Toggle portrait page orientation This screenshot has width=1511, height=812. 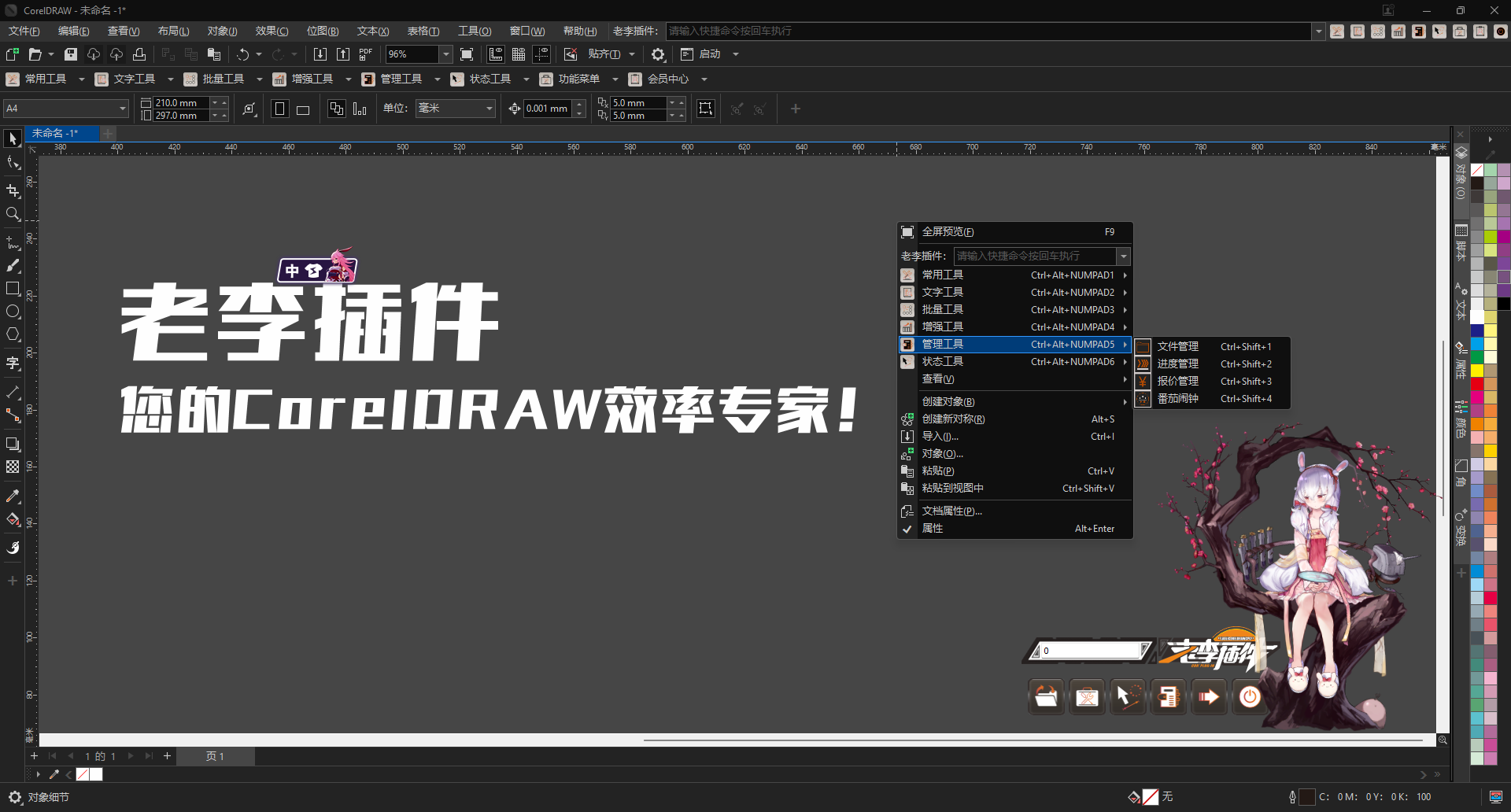279,109
